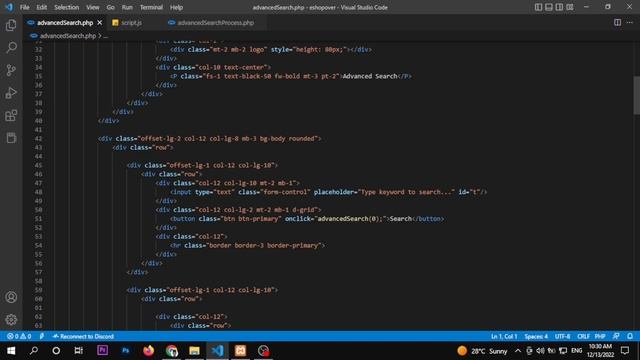Click the icon below Extensions in the activity bar
The image size is (640, 360).
pyautogui.click(x=11, y=138)
